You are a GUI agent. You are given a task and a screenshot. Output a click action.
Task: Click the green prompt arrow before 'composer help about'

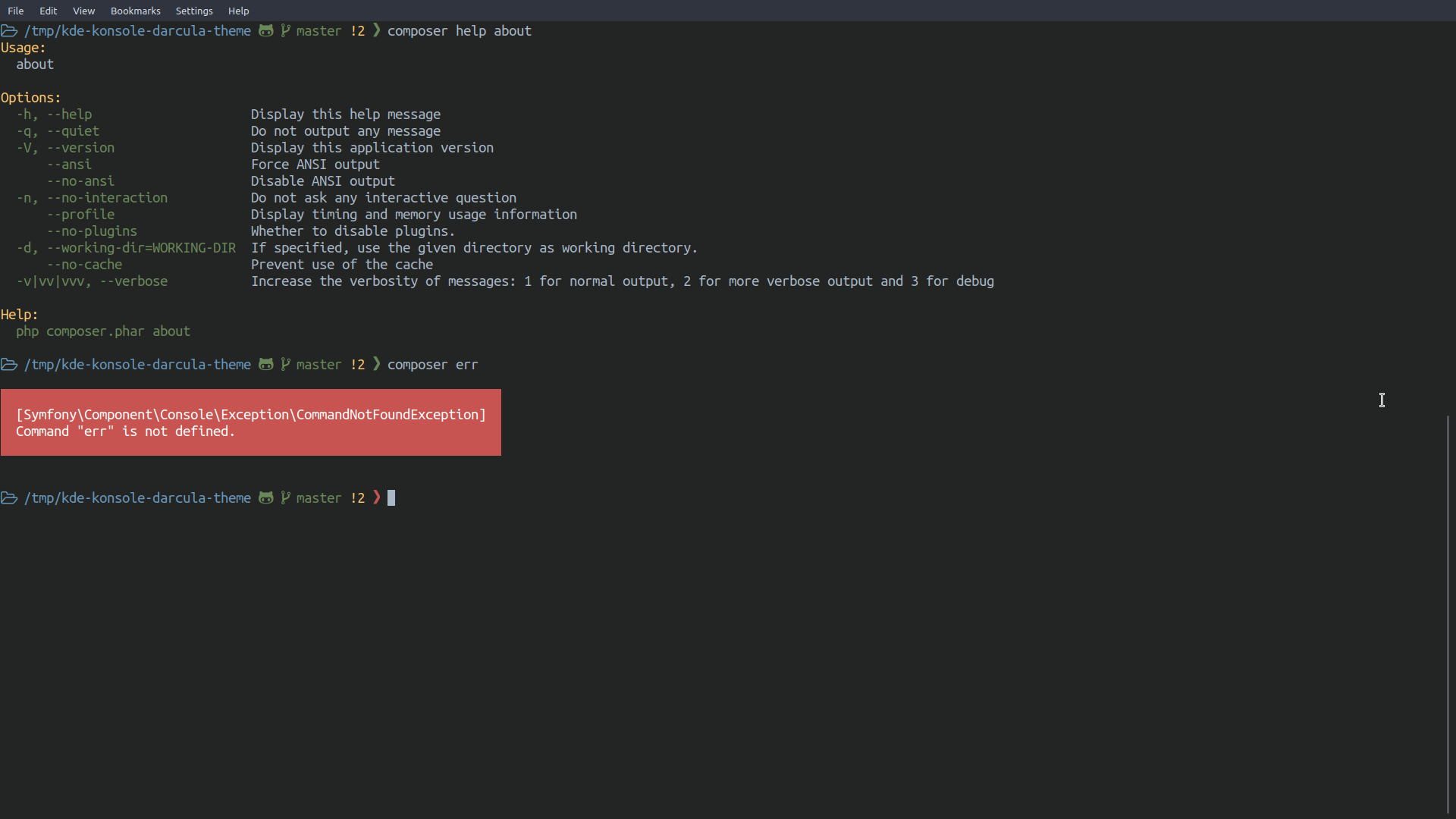[x=377, y=31]
